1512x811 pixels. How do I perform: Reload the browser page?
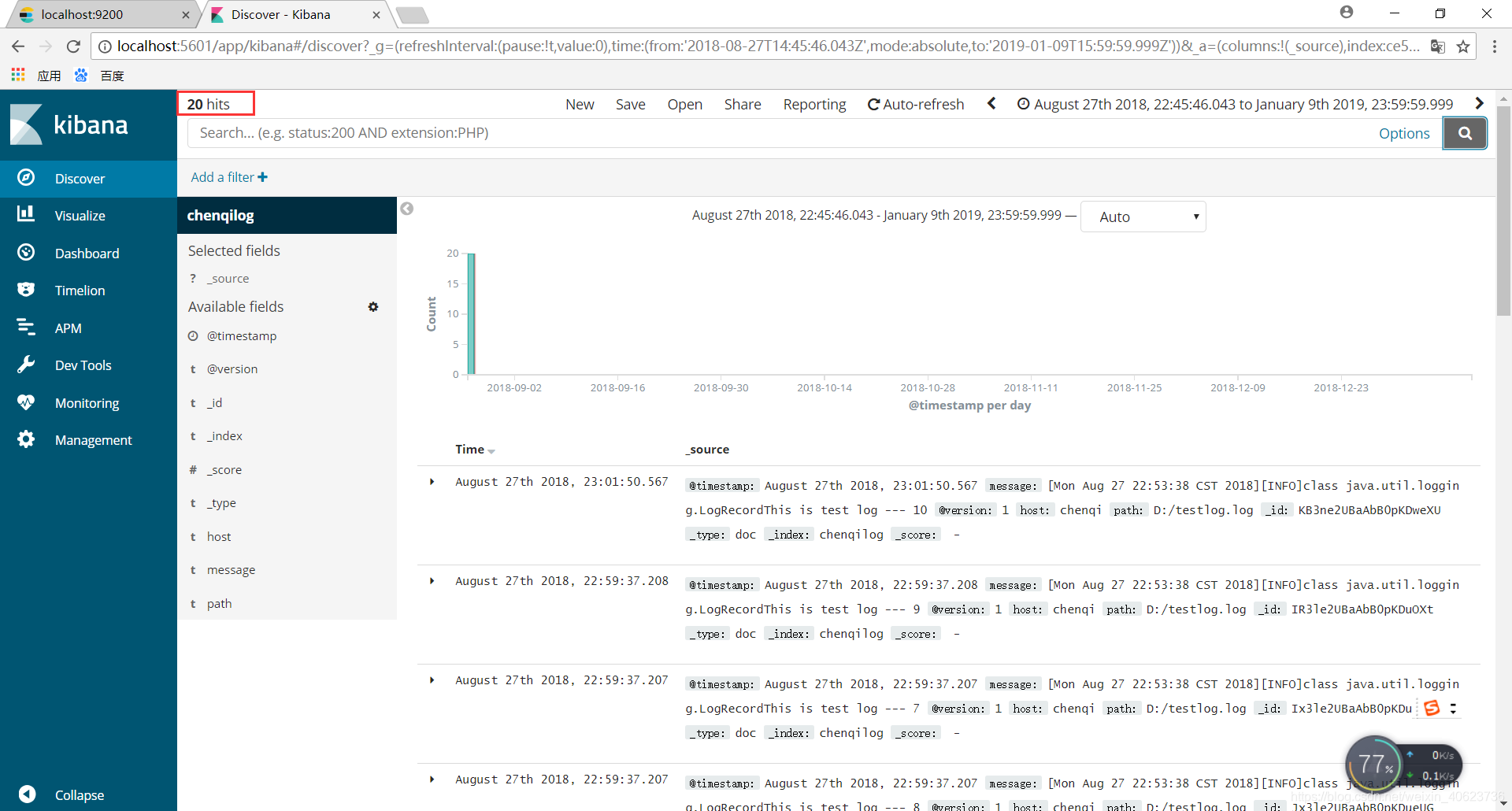coord(73,46)
